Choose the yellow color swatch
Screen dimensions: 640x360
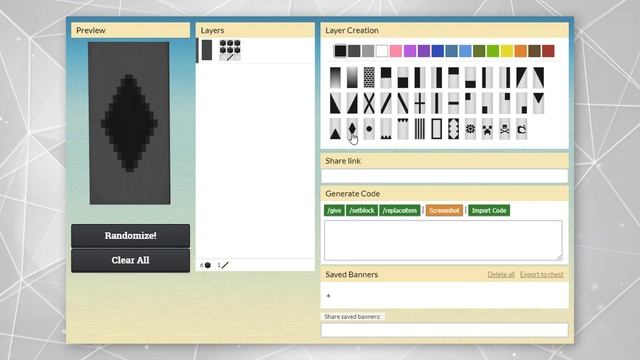tap(507, 51)
